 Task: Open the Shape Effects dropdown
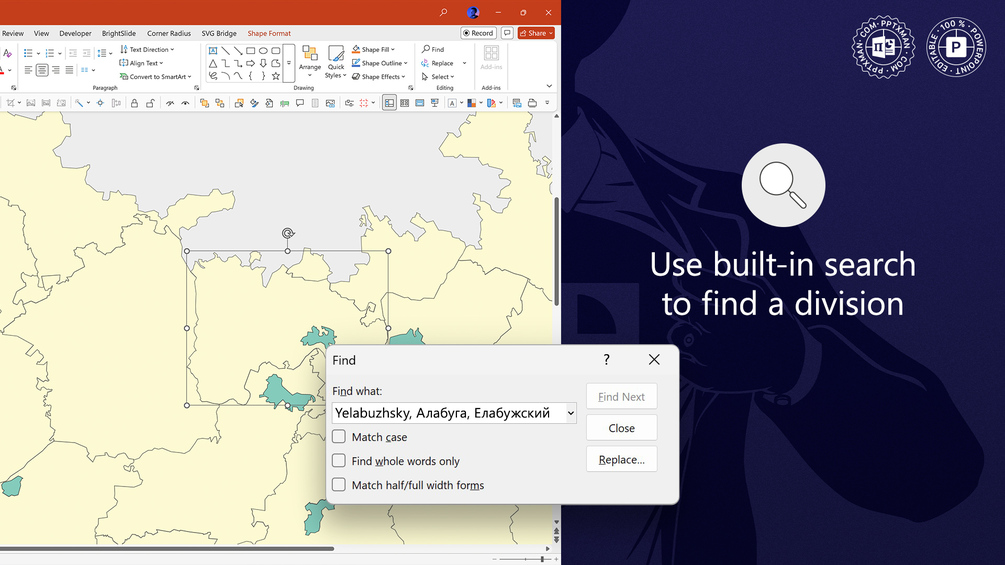(x=379, y=76)
